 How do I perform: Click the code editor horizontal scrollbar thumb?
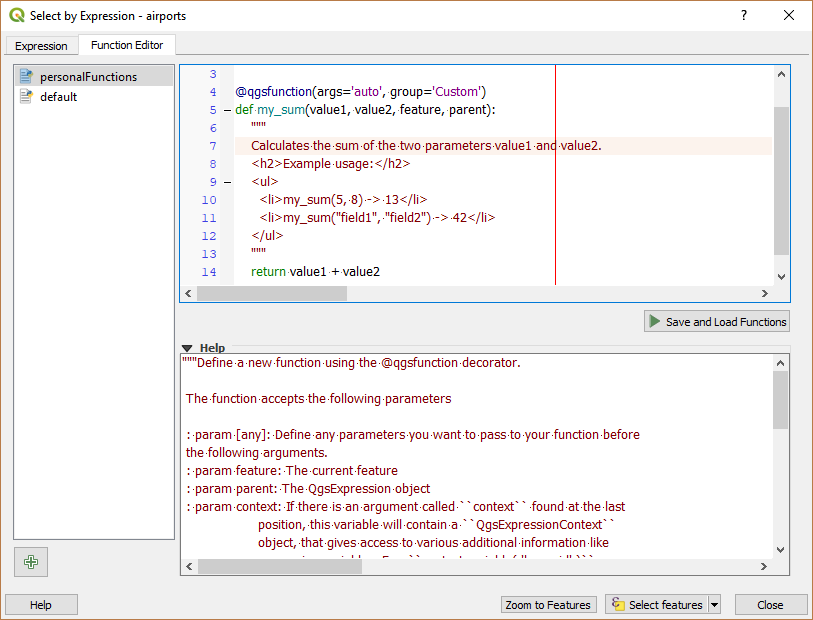point(271,294)
